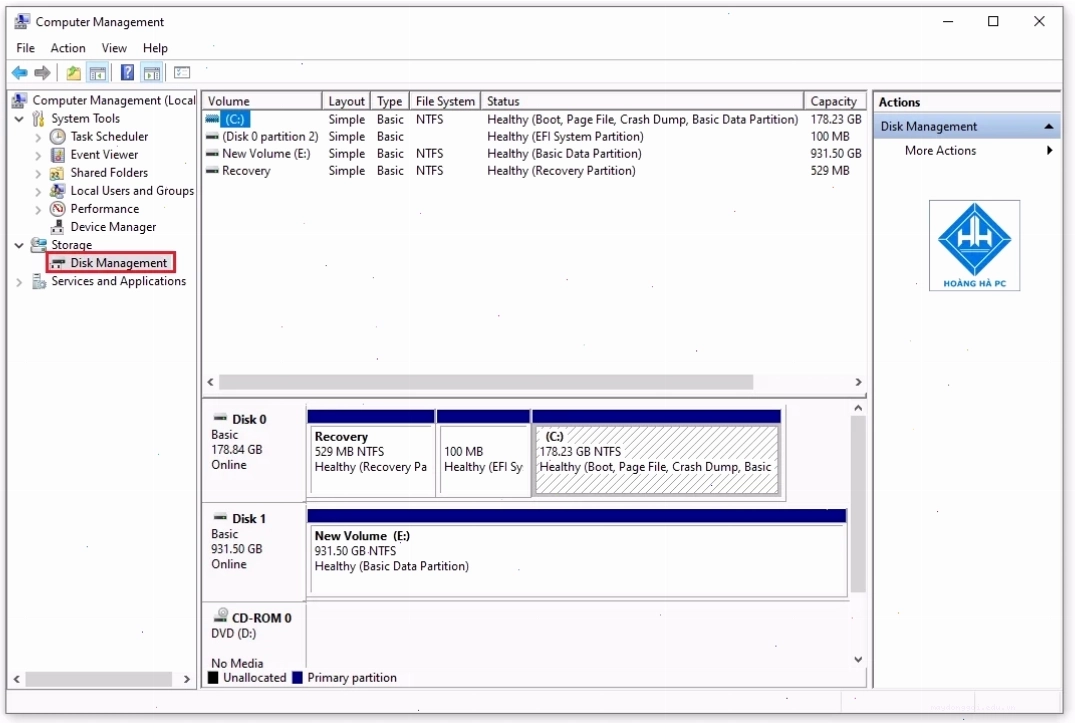Open the File menu
Screen dimensions: 1075x724
click(x=25, y=48)
